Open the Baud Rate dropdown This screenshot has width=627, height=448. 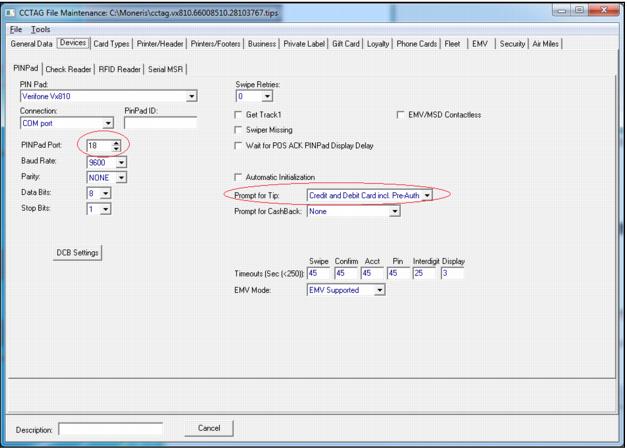pyautogui.click(x=121, y=162)
